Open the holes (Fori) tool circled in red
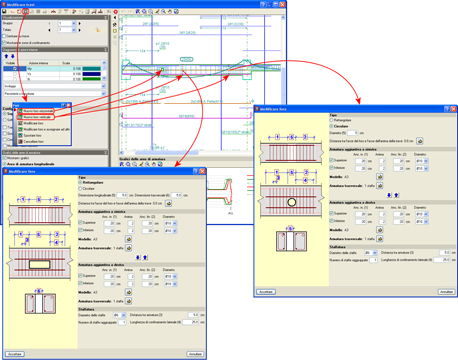 click(25, 11)
